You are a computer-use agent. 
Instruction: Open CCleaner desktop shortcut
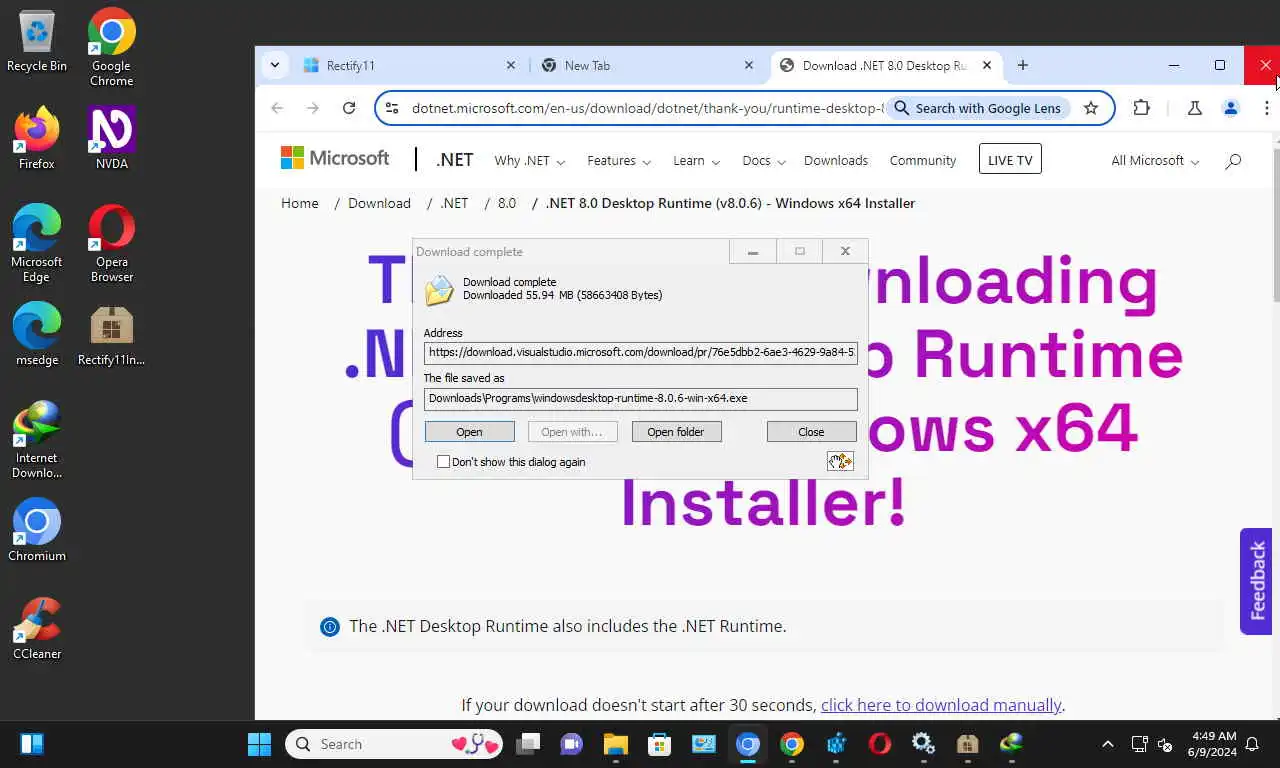pyautogui.click(x=37, y=628)
